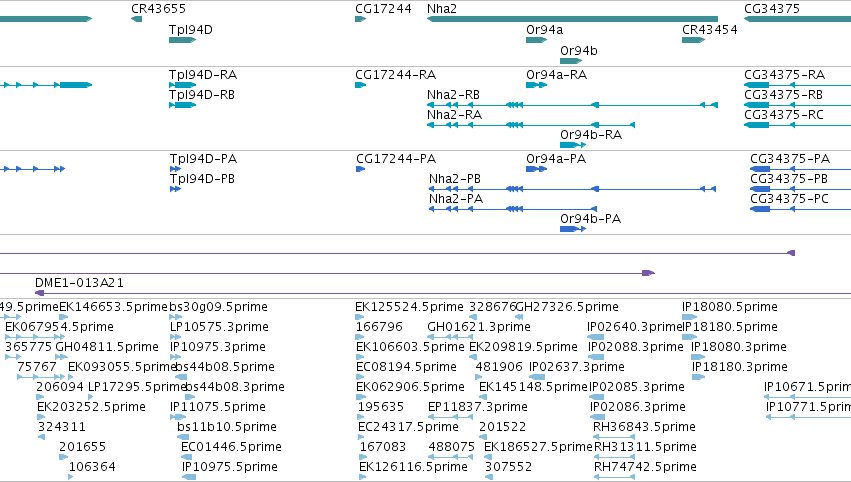This screenshot has height=482, width=851.
Task: Click the Or94b-PA protein feature
Action: [573, 229]
